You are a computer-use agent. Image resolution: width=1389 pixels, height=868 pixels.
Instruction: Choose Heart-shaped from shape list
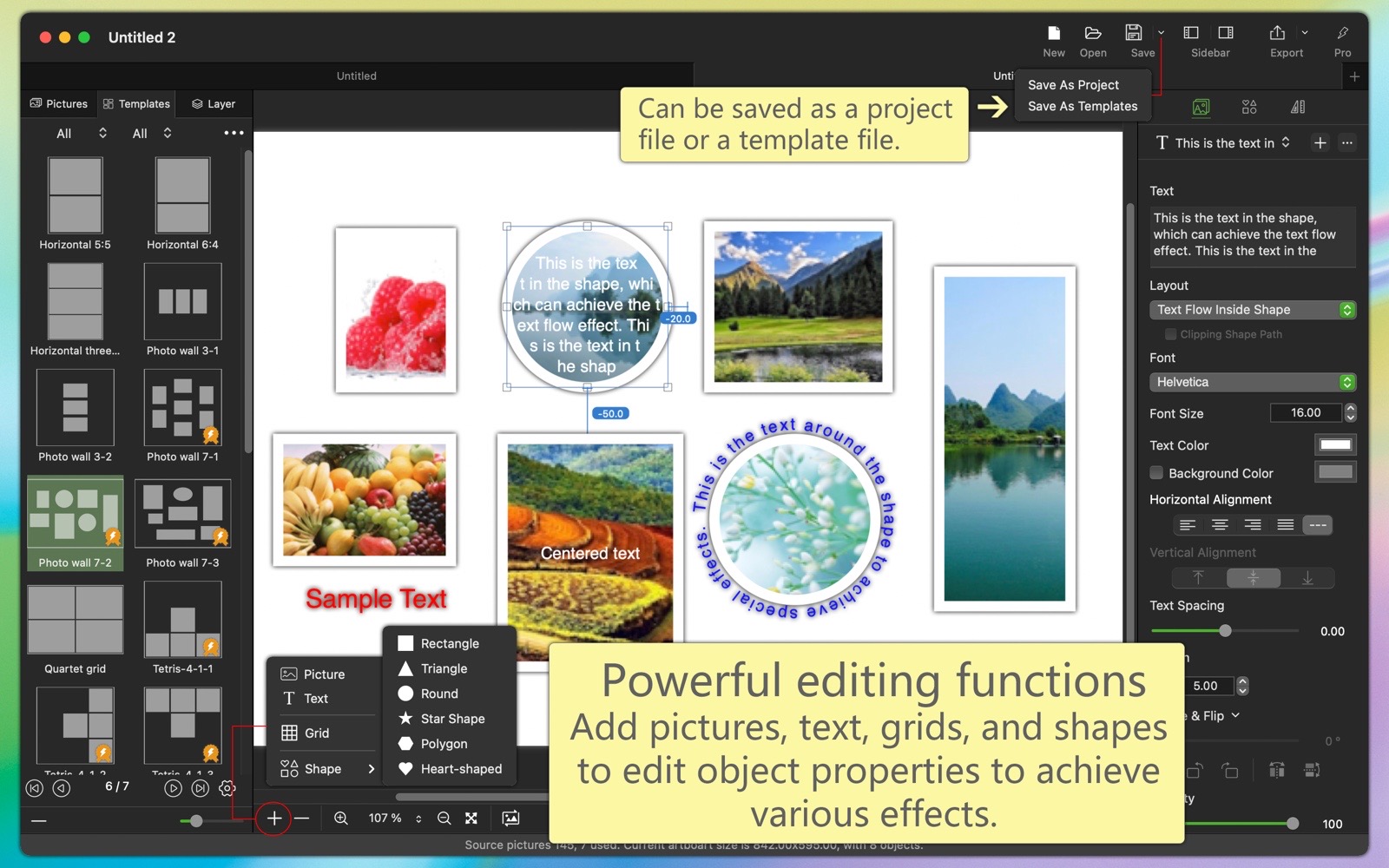click(x=460, y=769)
